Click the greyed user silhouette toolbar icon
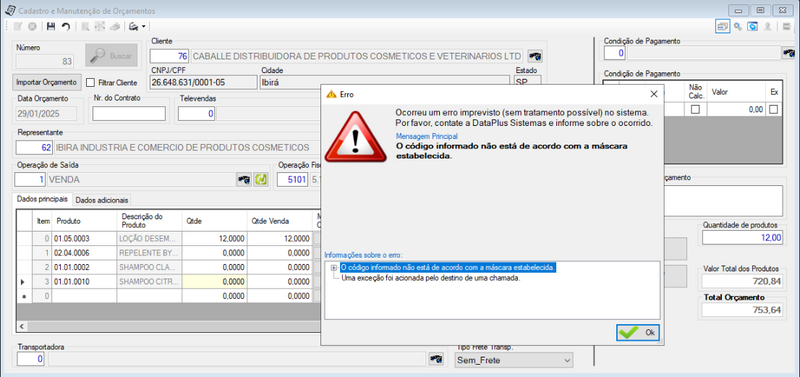The image size is (800, 377). pyautogui.click(x=767, y=27)
